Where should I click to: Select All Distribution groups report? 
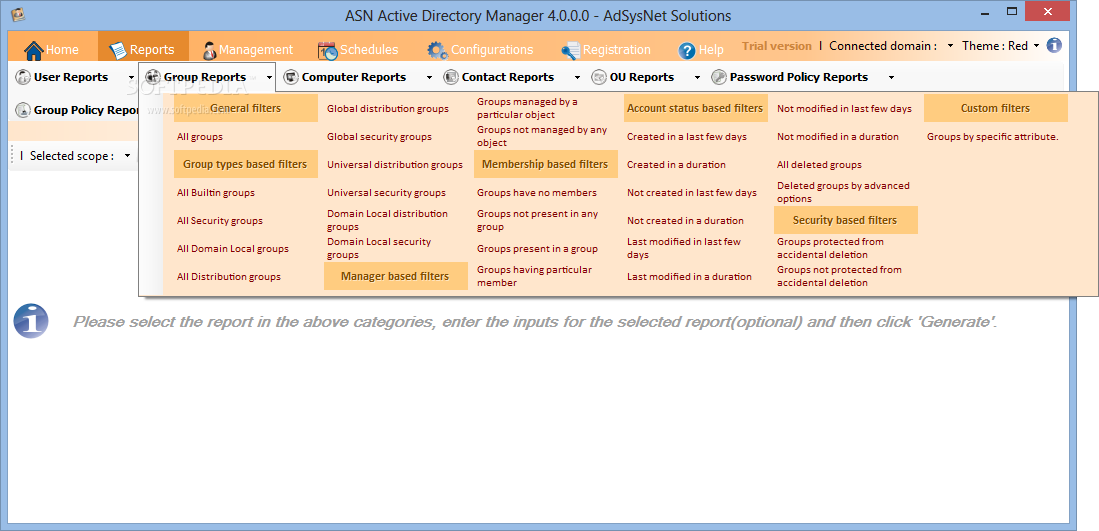coord(228,277)
